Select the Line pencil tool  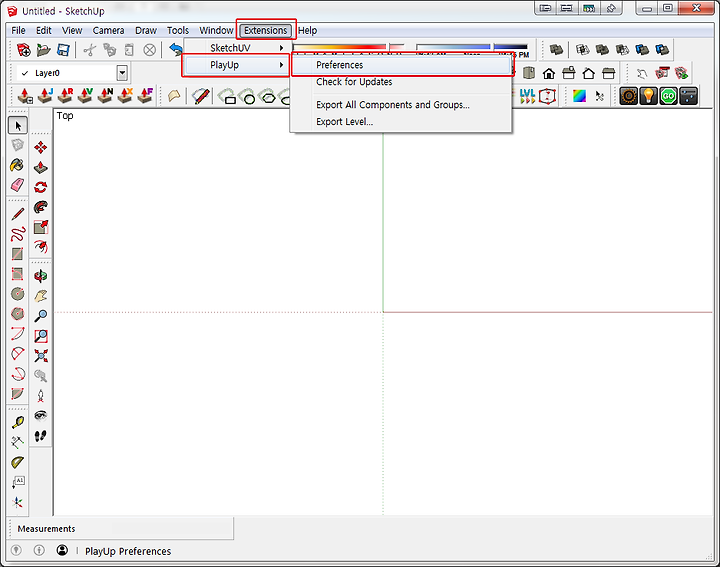[17, 214]
